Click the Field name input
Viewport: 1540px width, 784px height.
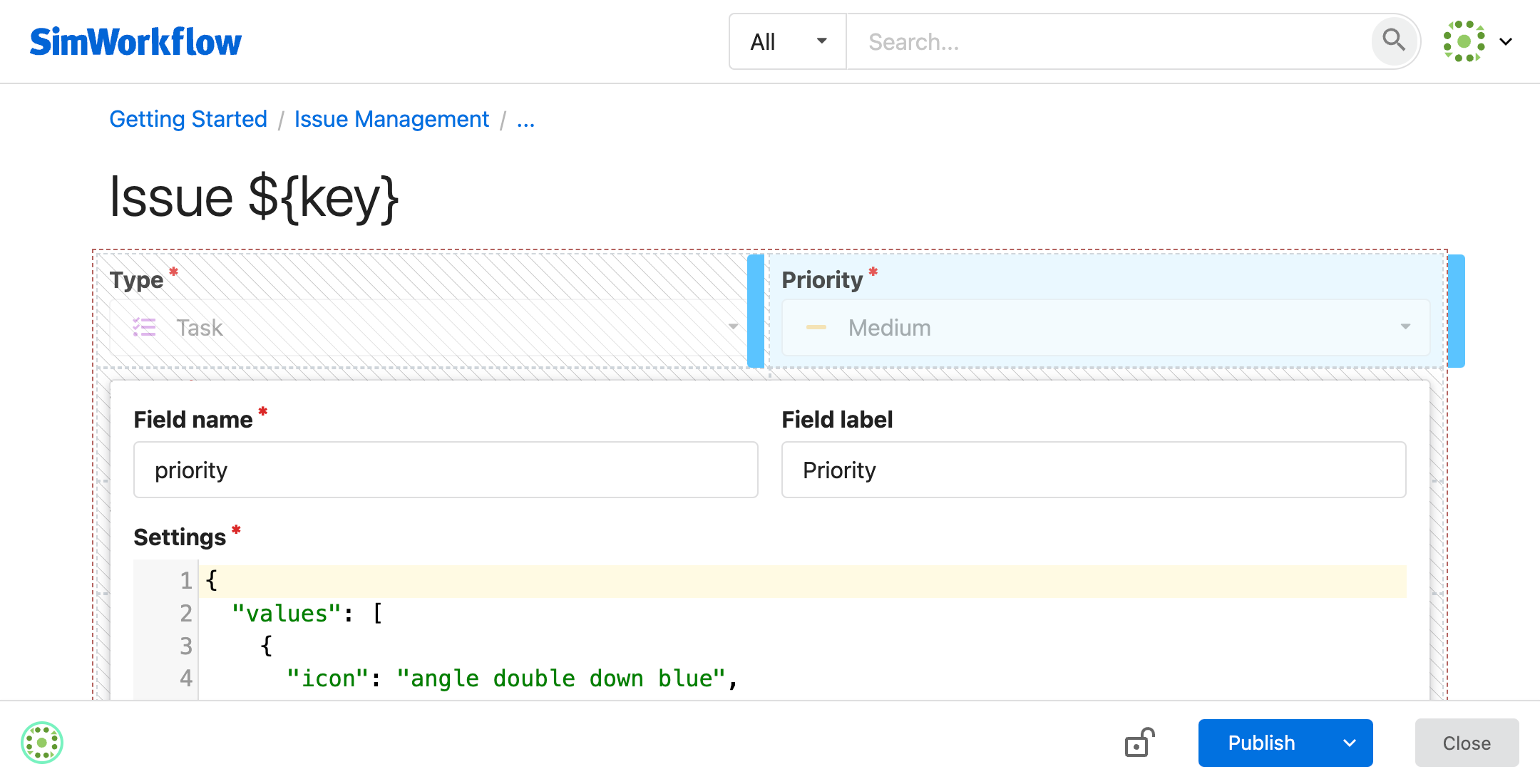(x=446, y=470)
